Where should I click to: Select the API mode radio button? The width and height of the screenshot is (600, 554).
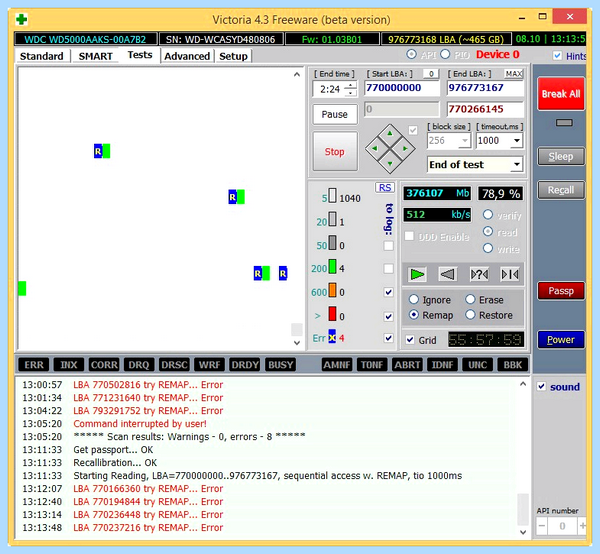412,54
